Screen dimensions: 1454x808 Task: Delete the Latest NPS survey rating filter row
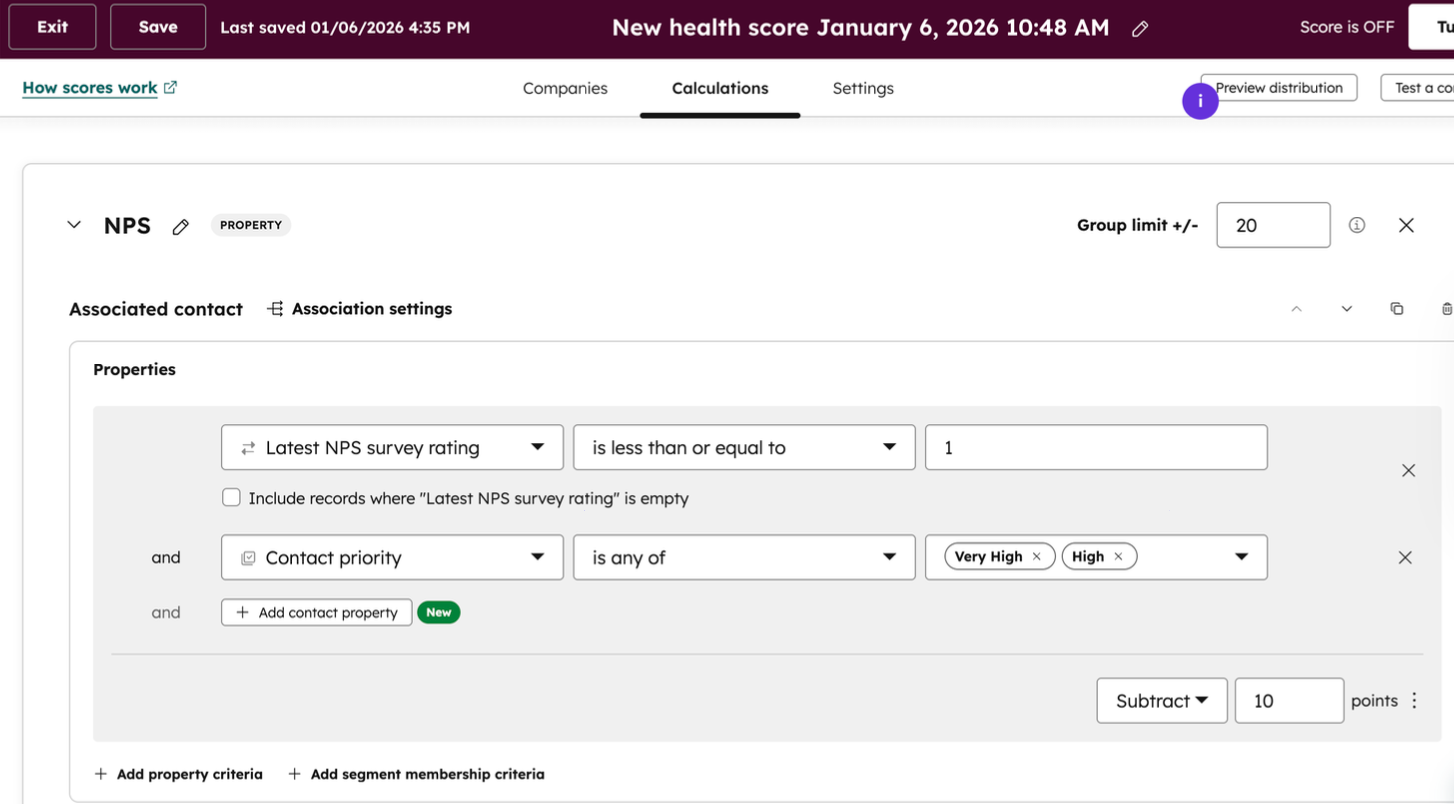tap(1408, 470)
